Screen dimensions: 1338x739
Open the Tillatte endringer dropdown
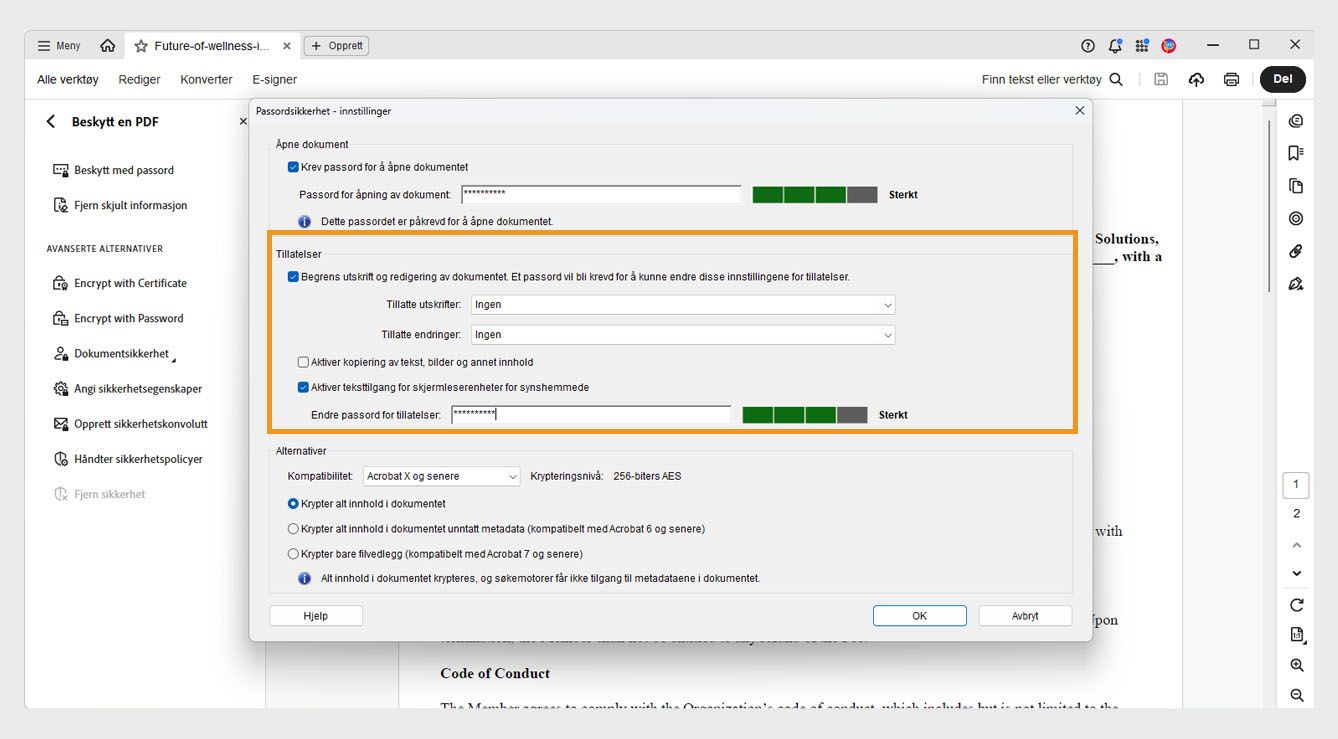pos(683,335)
